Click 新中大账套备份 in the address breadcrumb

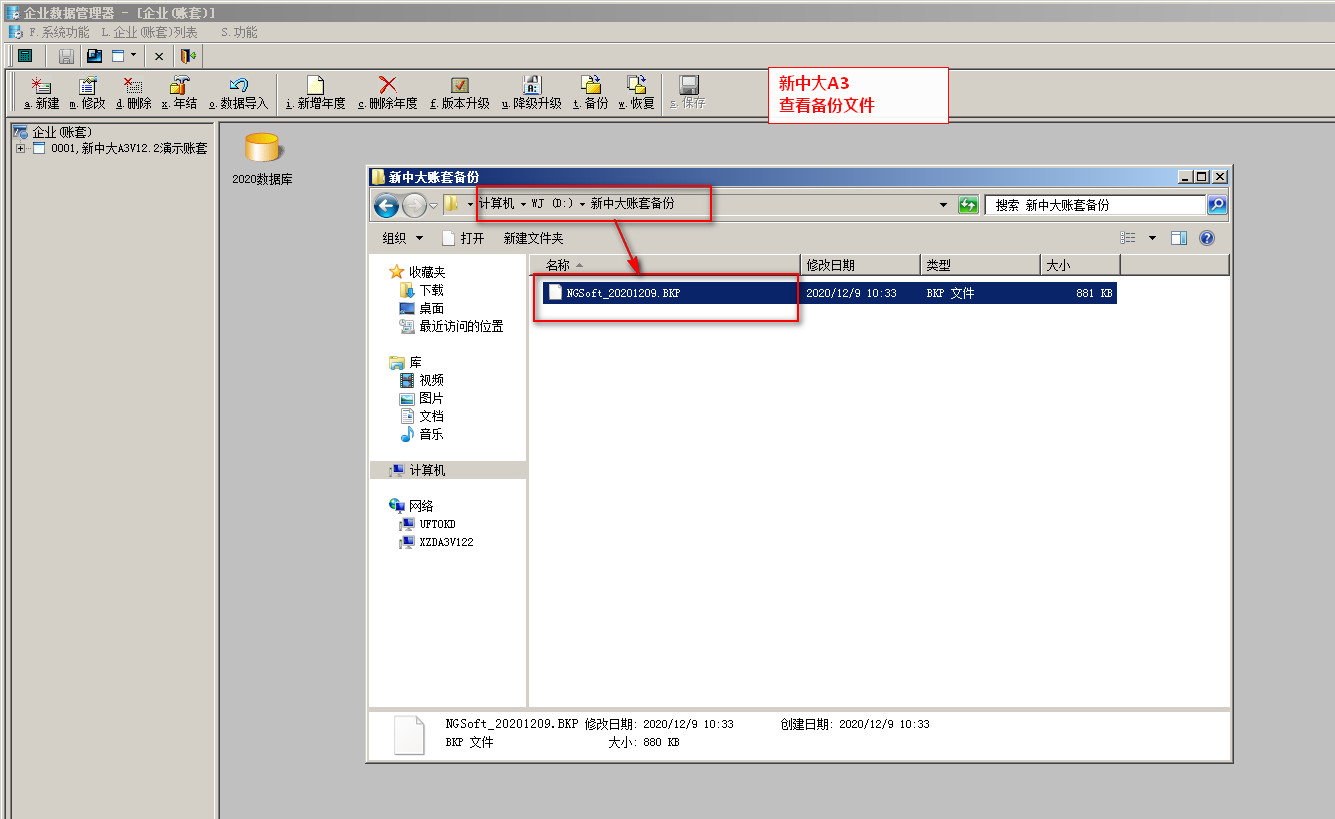pos(632,203)
